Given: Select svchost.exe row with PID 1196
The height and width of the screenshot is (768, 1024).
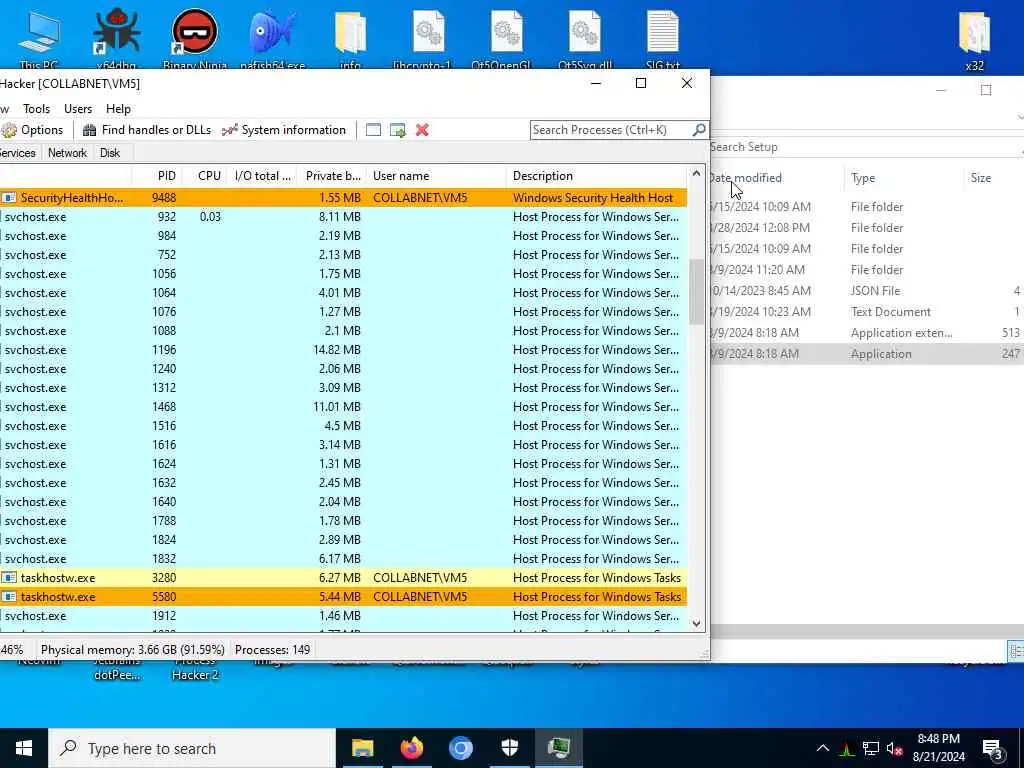Looking at the screenshot, I should coord(344,350).
